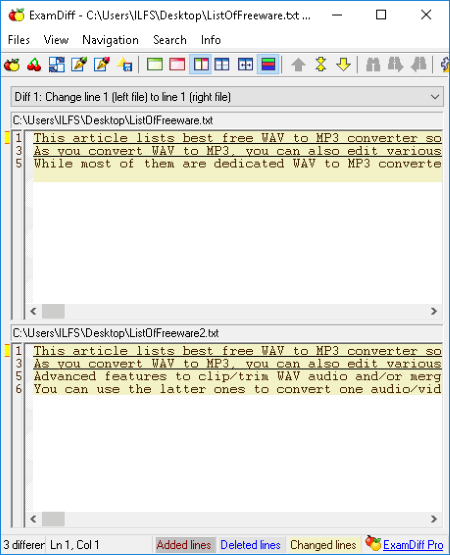This screenshot has width=450, height=555.
Task: Click the edit first file pencil icon
Action: click(x=79, y=65)
